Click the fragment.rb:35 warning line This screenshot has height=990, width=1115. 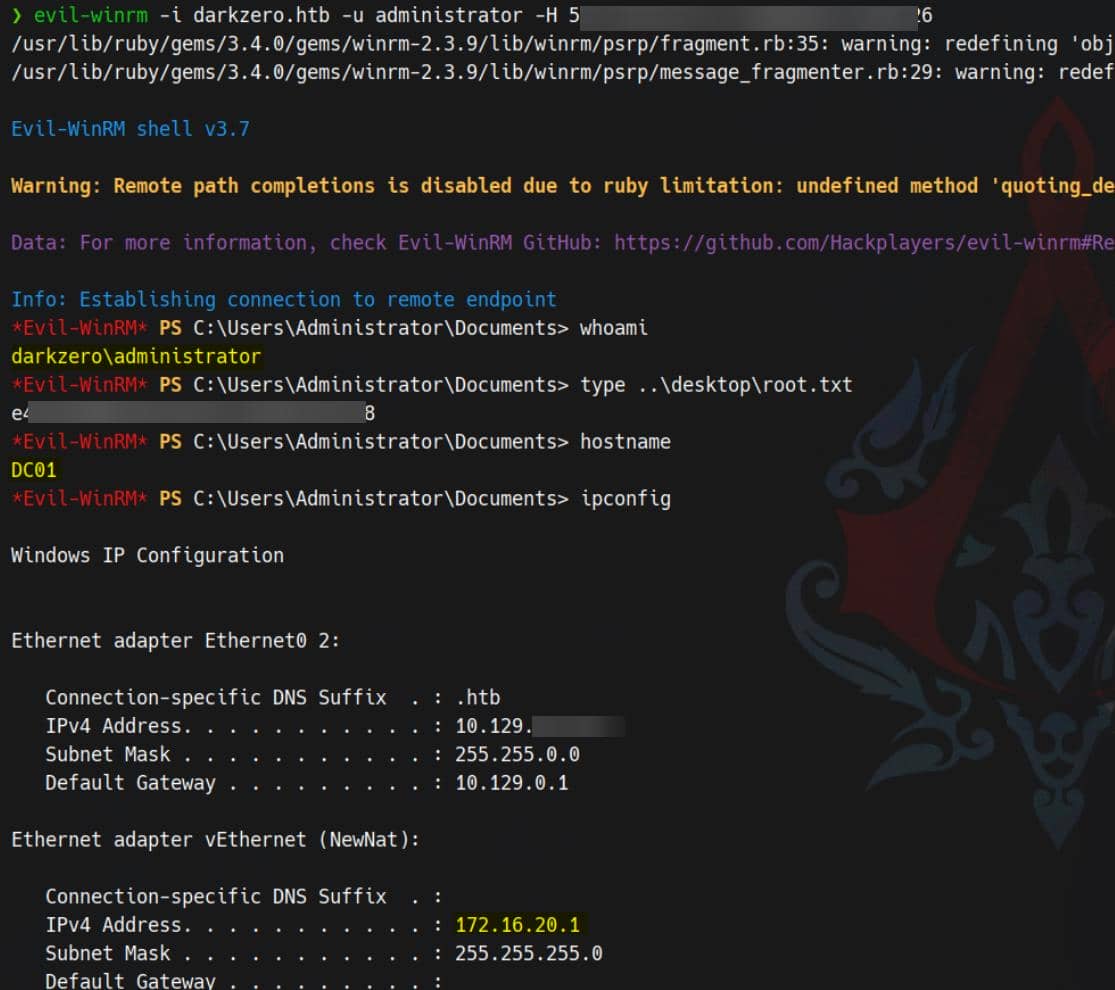click(562, 43)
